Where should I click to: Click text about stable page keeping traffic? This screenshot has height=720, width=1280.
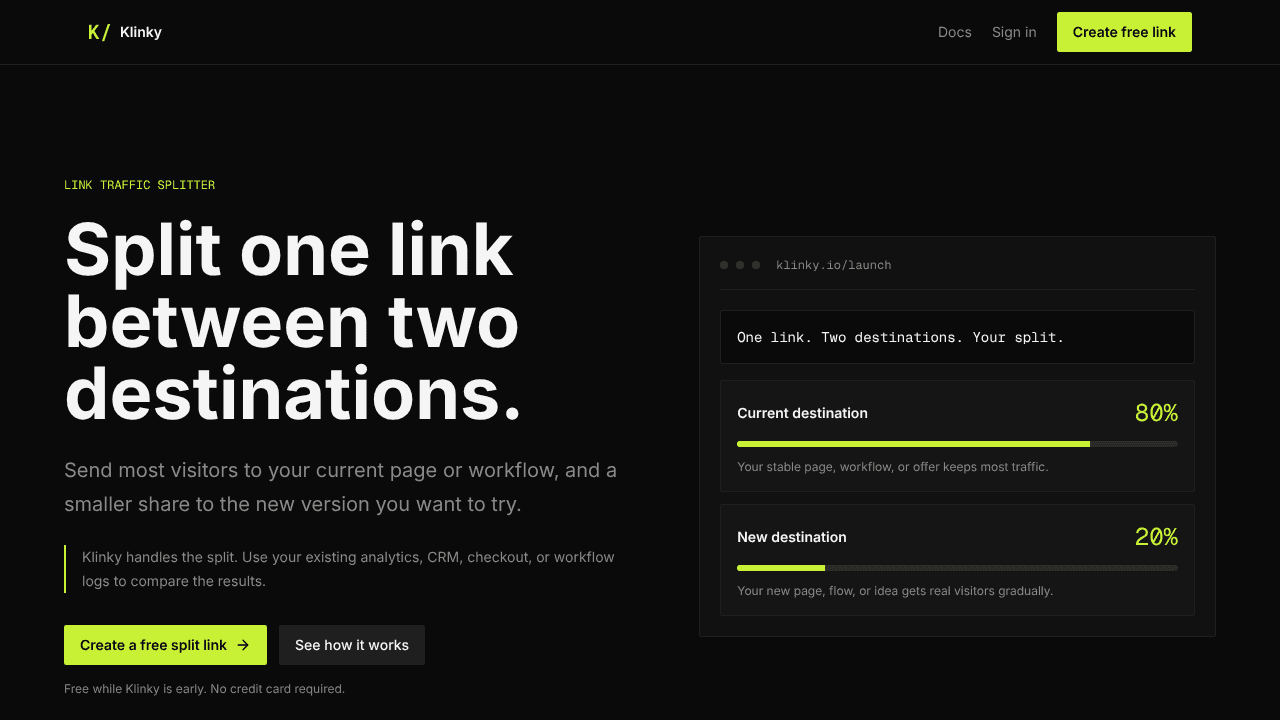pyautogui.click(x=893, y=467)
